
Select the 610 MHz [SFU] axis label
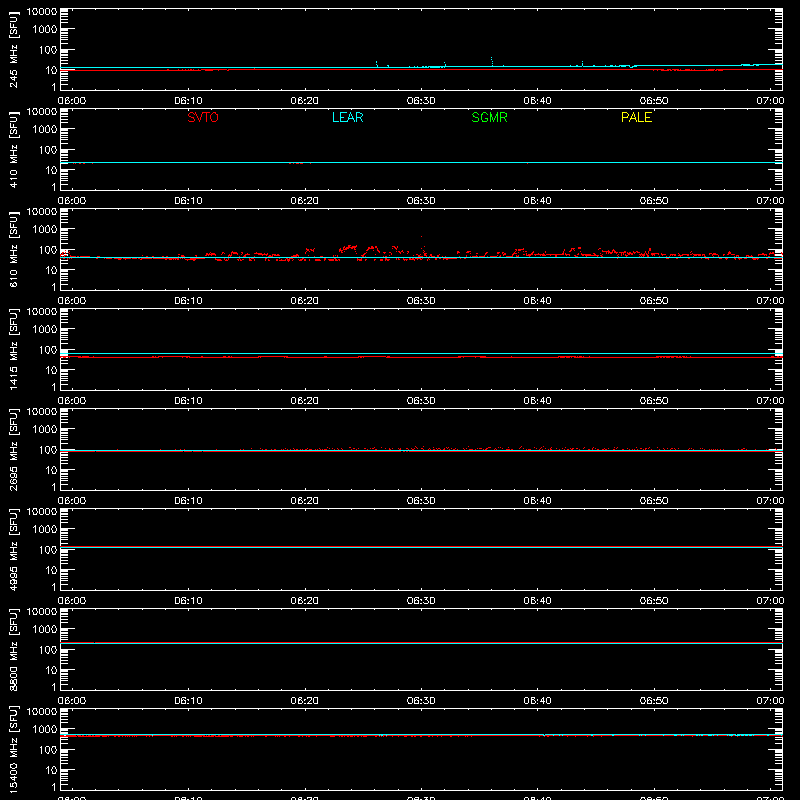[x=13, y=249]
